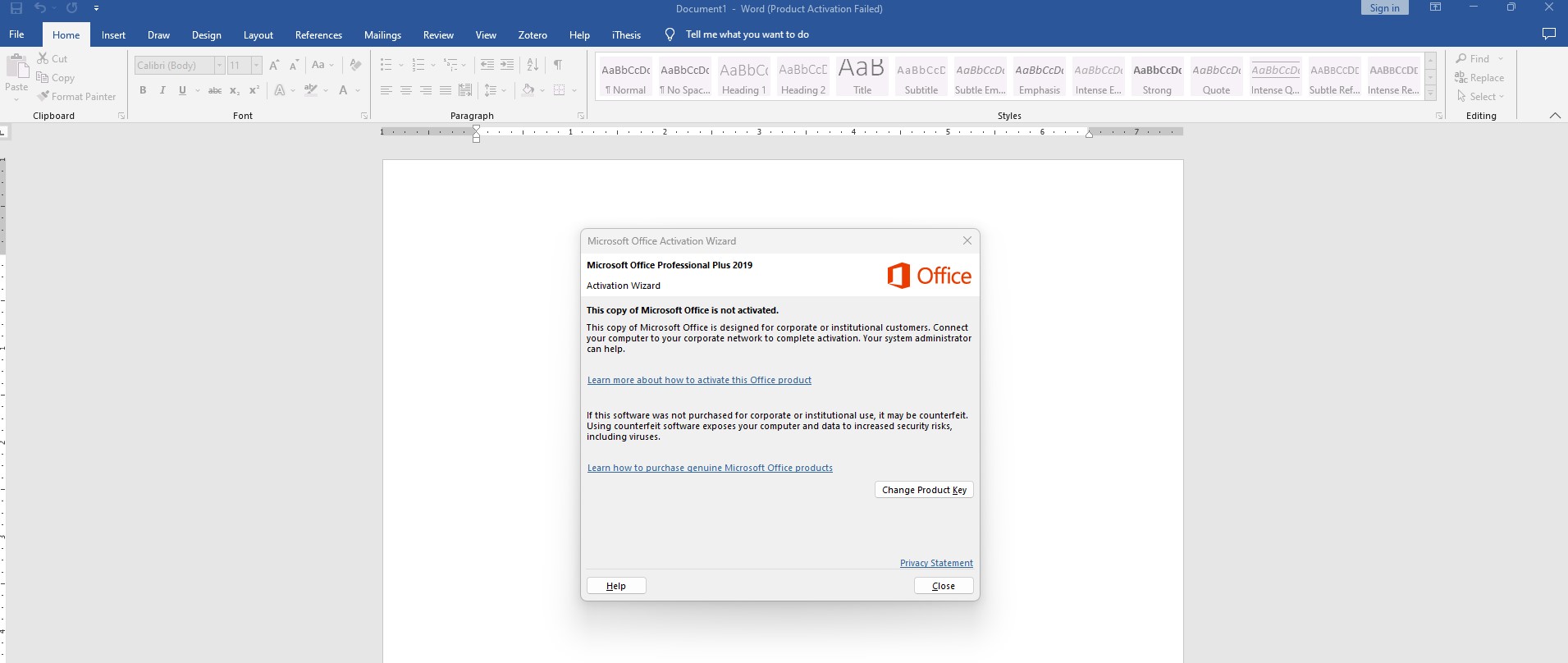The width and height of the screenshot is (1568, 663).
Task: Switch to the iThesis tab
Action: (x=626, y=34)
